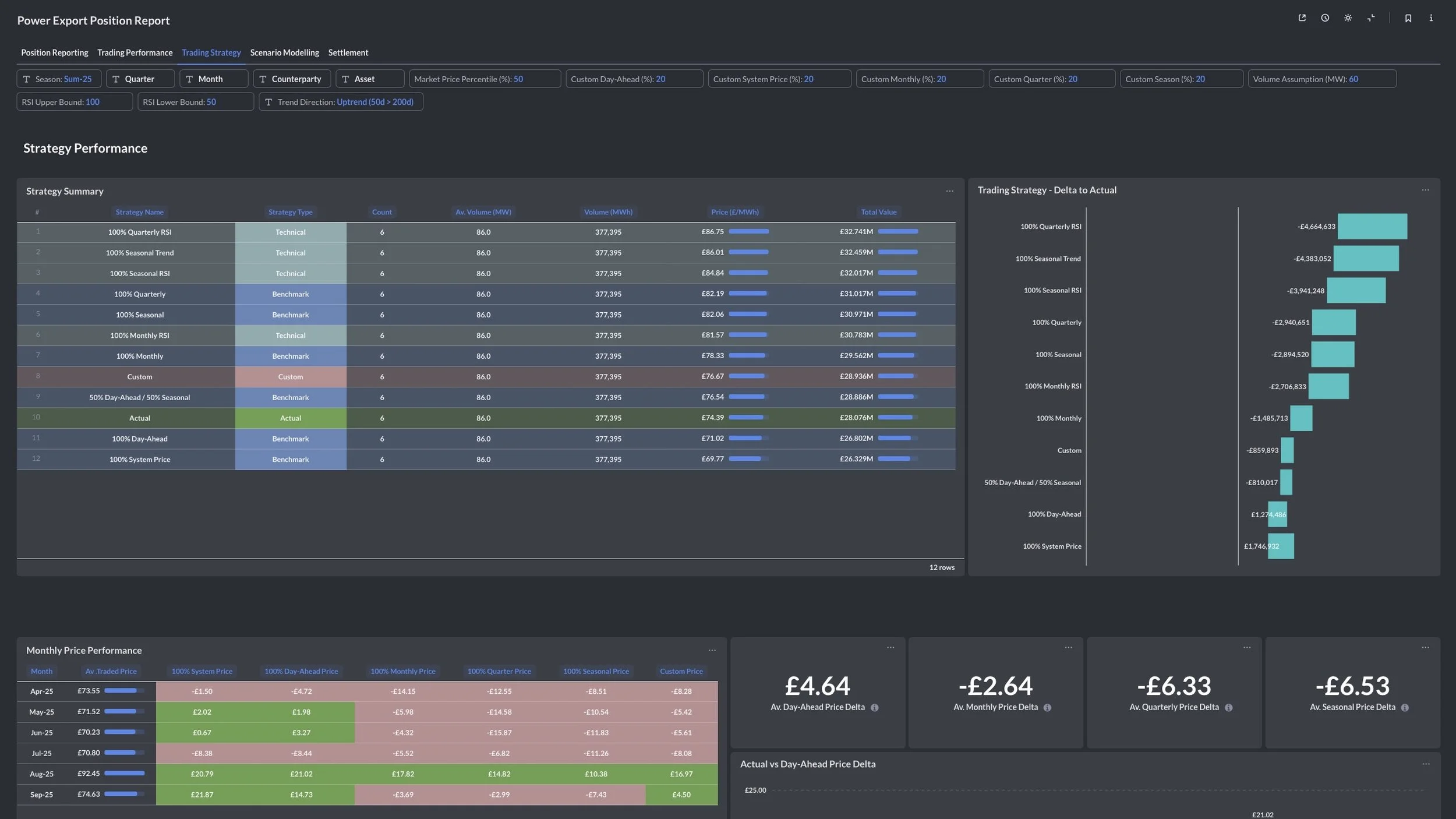This screenshot has height=819, width=1456.
Task: Open the dashboard info icon
Action: pos(1431,18)
